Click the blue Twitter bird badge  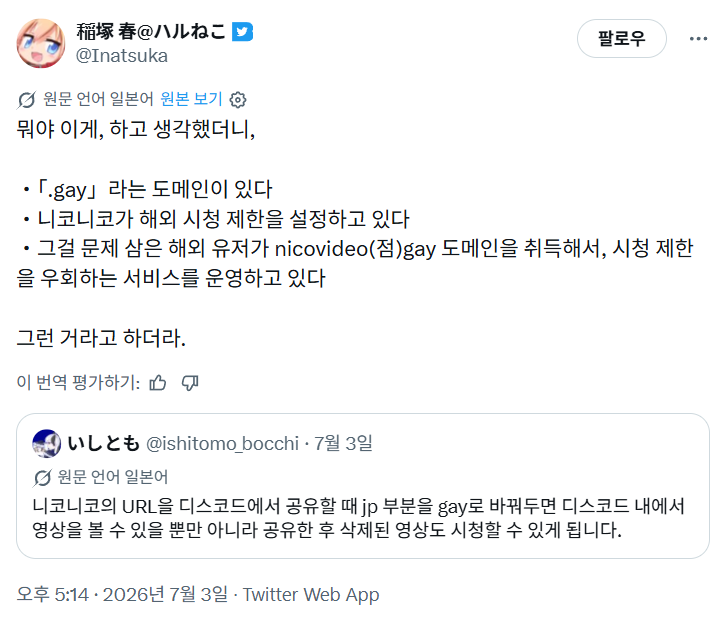(242, 32)
